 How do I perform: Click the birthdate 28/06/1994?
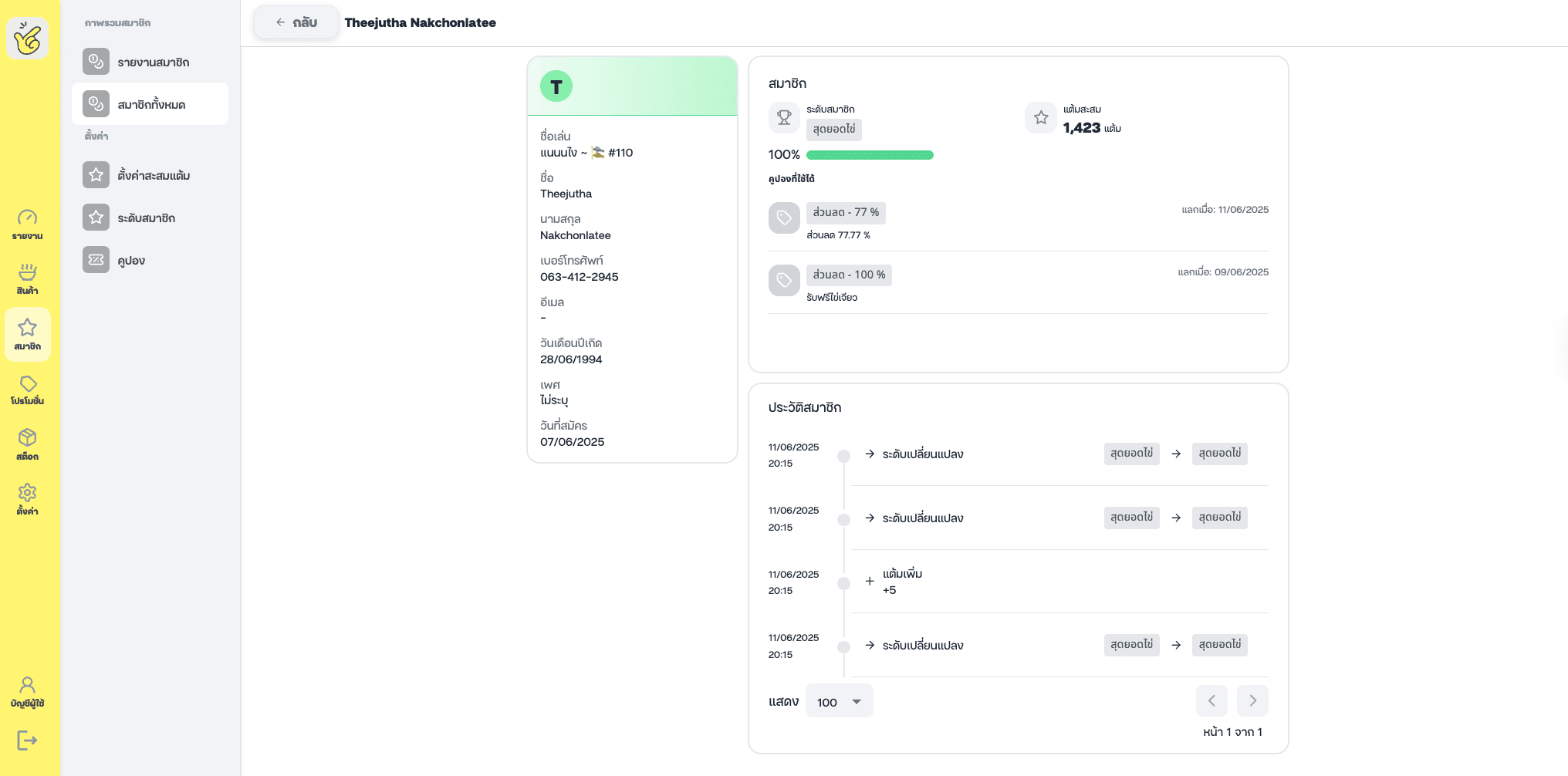571,359
